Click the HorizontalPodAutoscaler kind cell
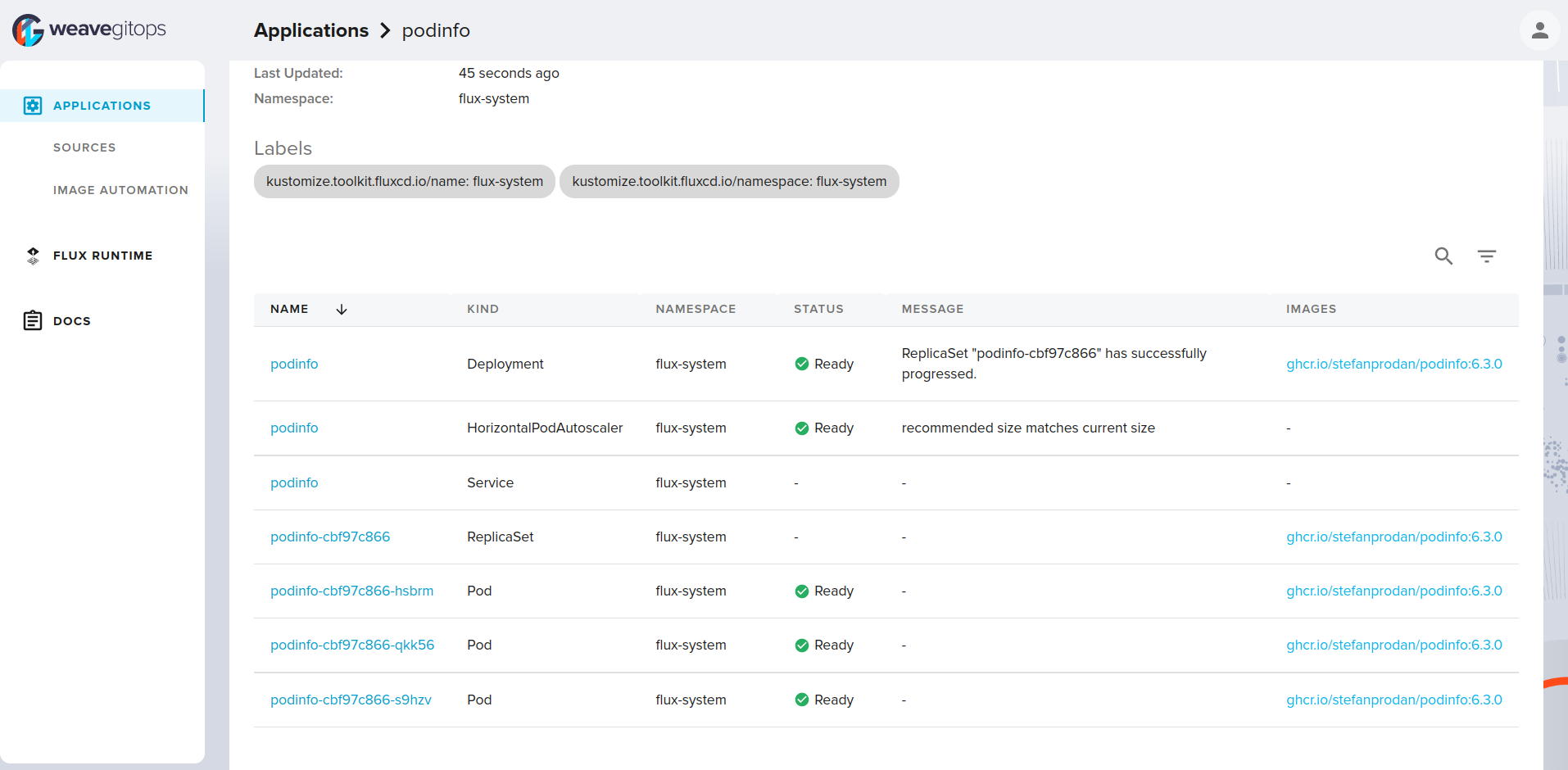The width and height of the screenshot is (1568, 770). click(x=545, y=428)
